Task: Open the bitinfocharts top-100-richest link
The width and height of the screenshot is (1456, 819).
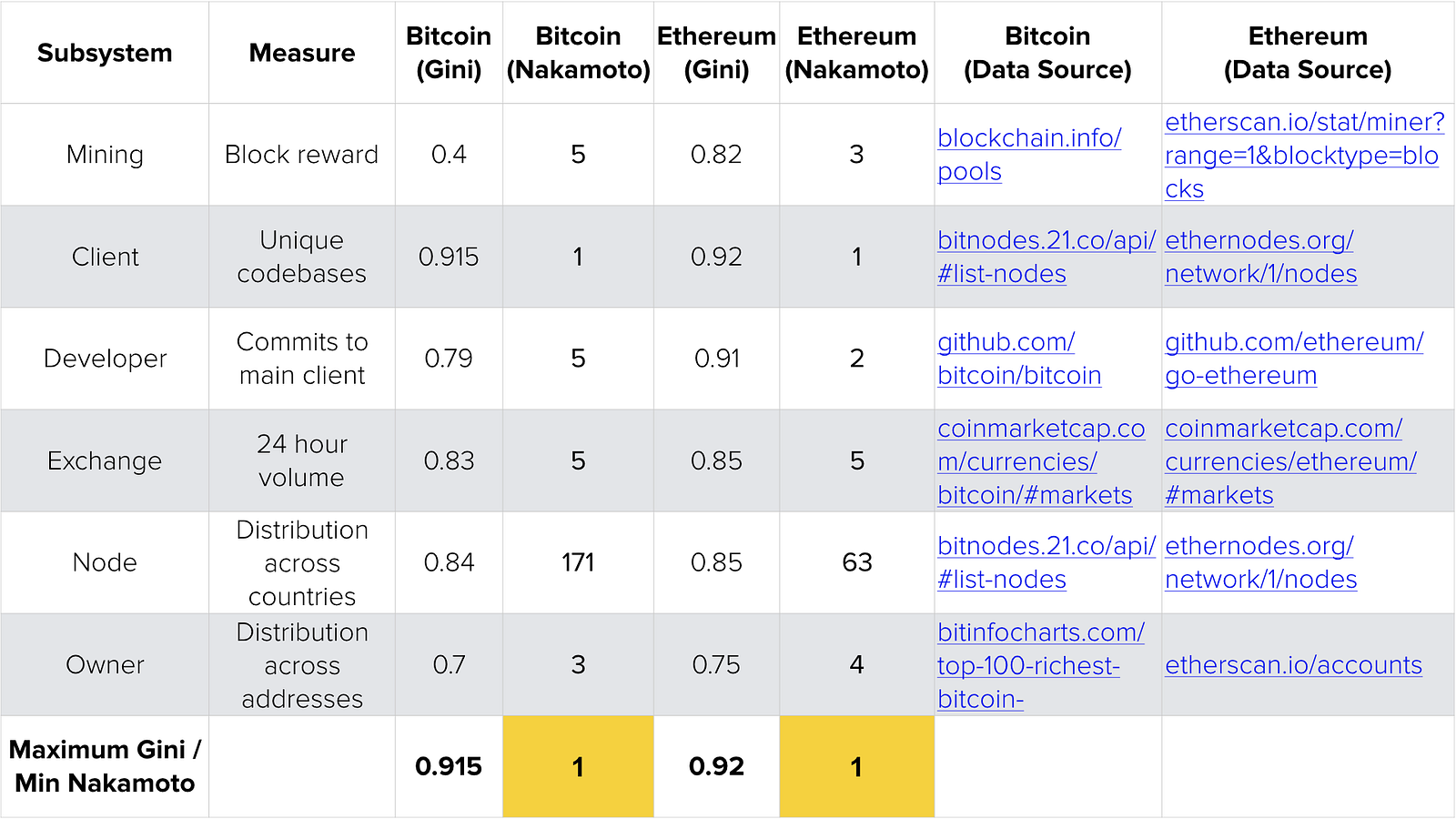Action: (x=1040, y=633)
